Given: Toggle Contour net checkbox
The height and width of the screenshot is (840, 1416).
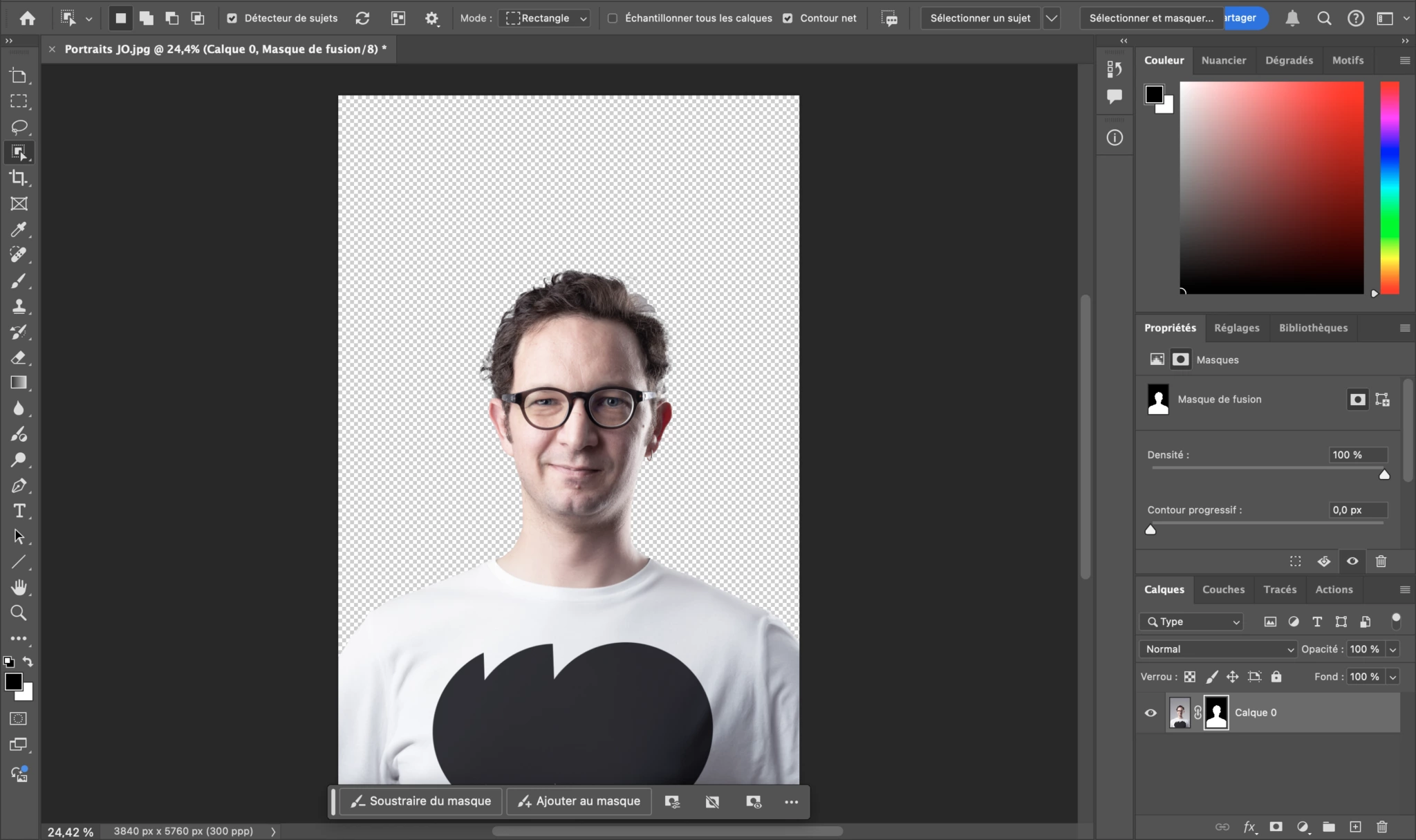Looking at the screenshot, I should pyautogui.click(x=788, y=19).
